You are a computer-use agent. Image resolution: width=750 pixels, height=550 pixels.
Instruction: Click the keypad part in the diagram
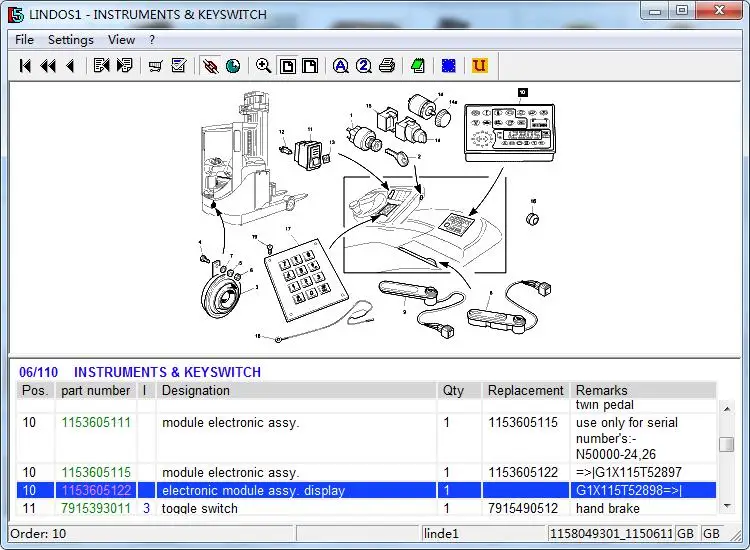[306, 282]
